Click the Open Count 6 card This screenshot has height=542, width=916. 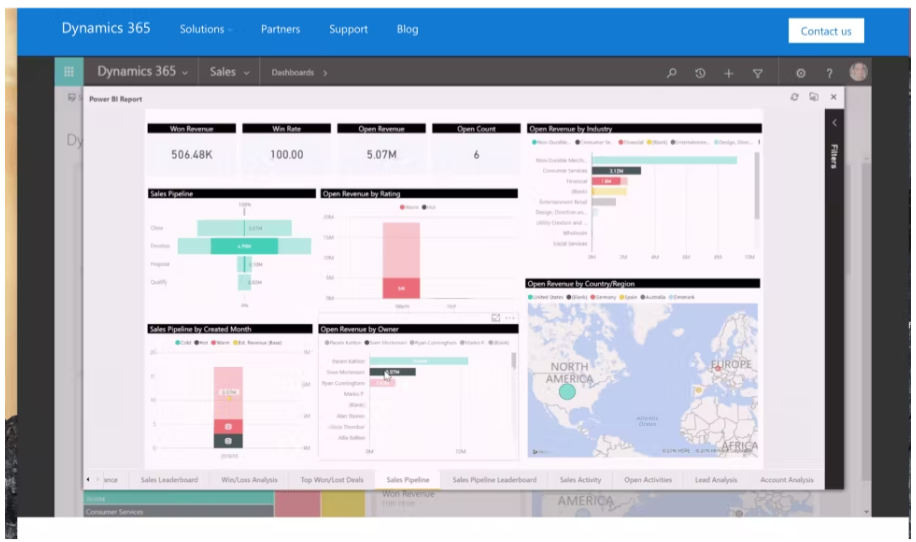point(476,150)
